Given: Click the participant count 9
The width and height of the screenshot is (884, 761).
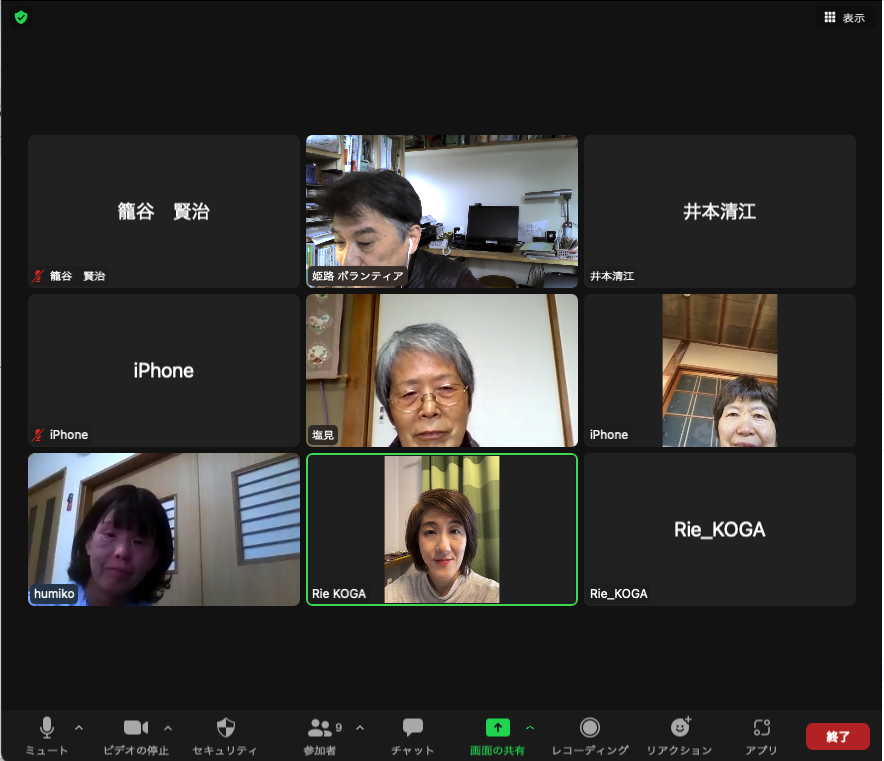Looking at the screenshot, I should pyautogui.click(x=339, y=728).
